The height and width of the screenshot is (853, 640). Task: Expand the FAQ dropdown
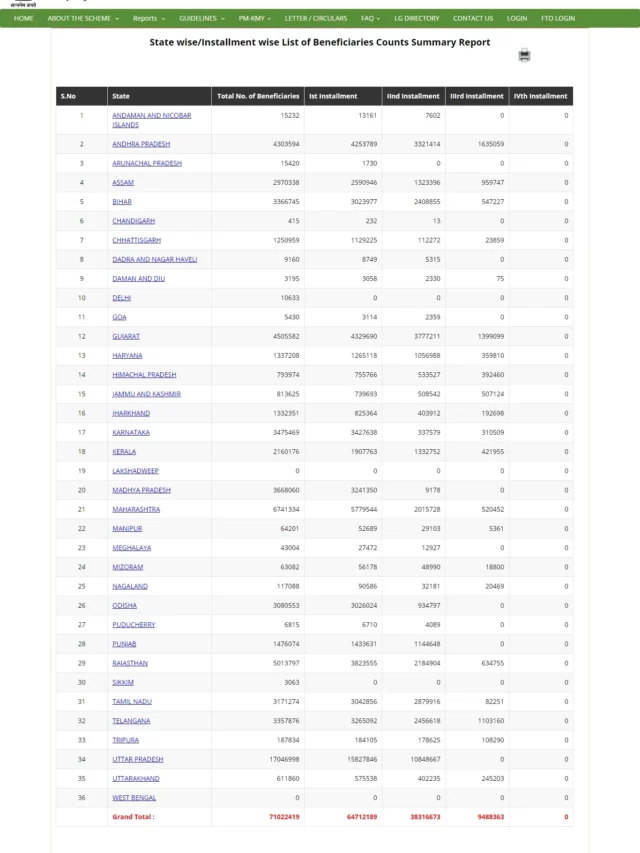click(x=367, y=18)
